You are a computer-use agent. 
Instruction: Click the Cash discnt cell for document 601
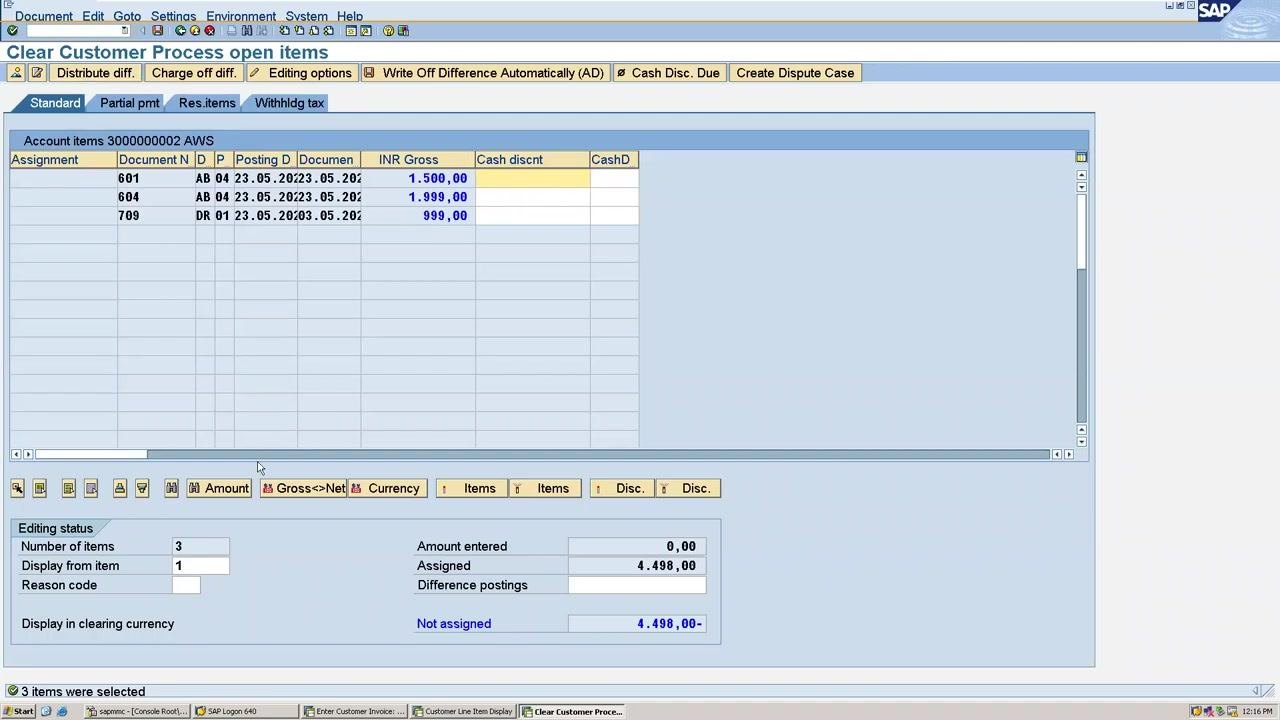click(532, 178)
